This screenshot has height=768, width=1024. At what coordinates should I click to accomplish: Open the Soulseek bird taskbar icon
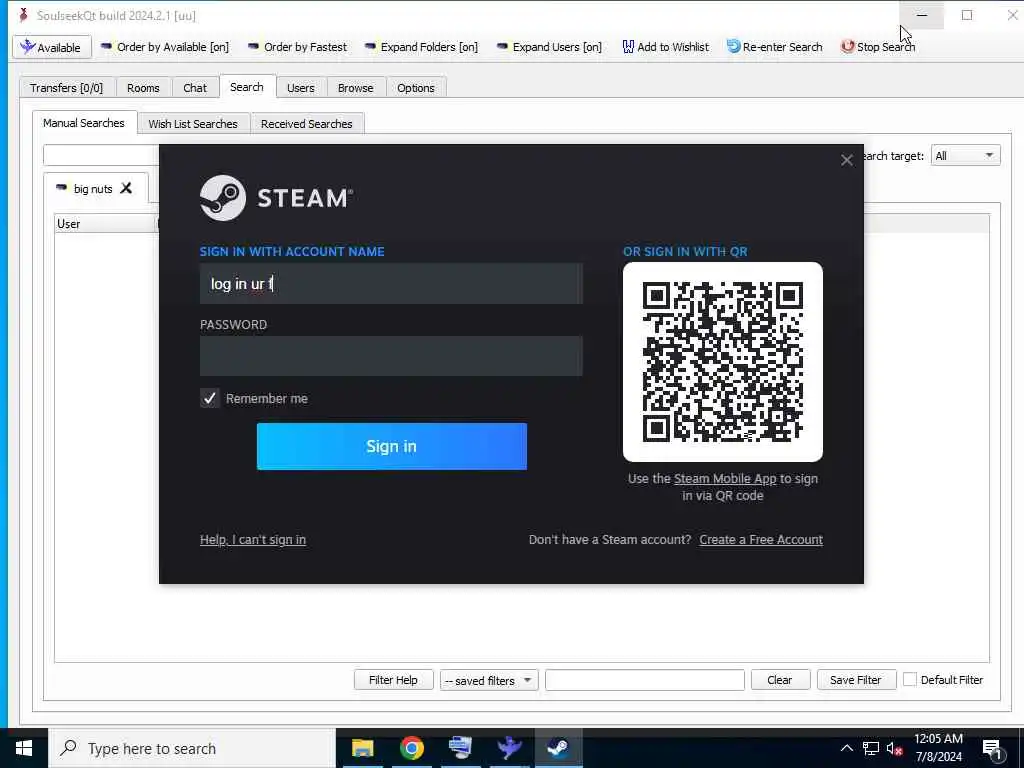[x=509, y=748]
